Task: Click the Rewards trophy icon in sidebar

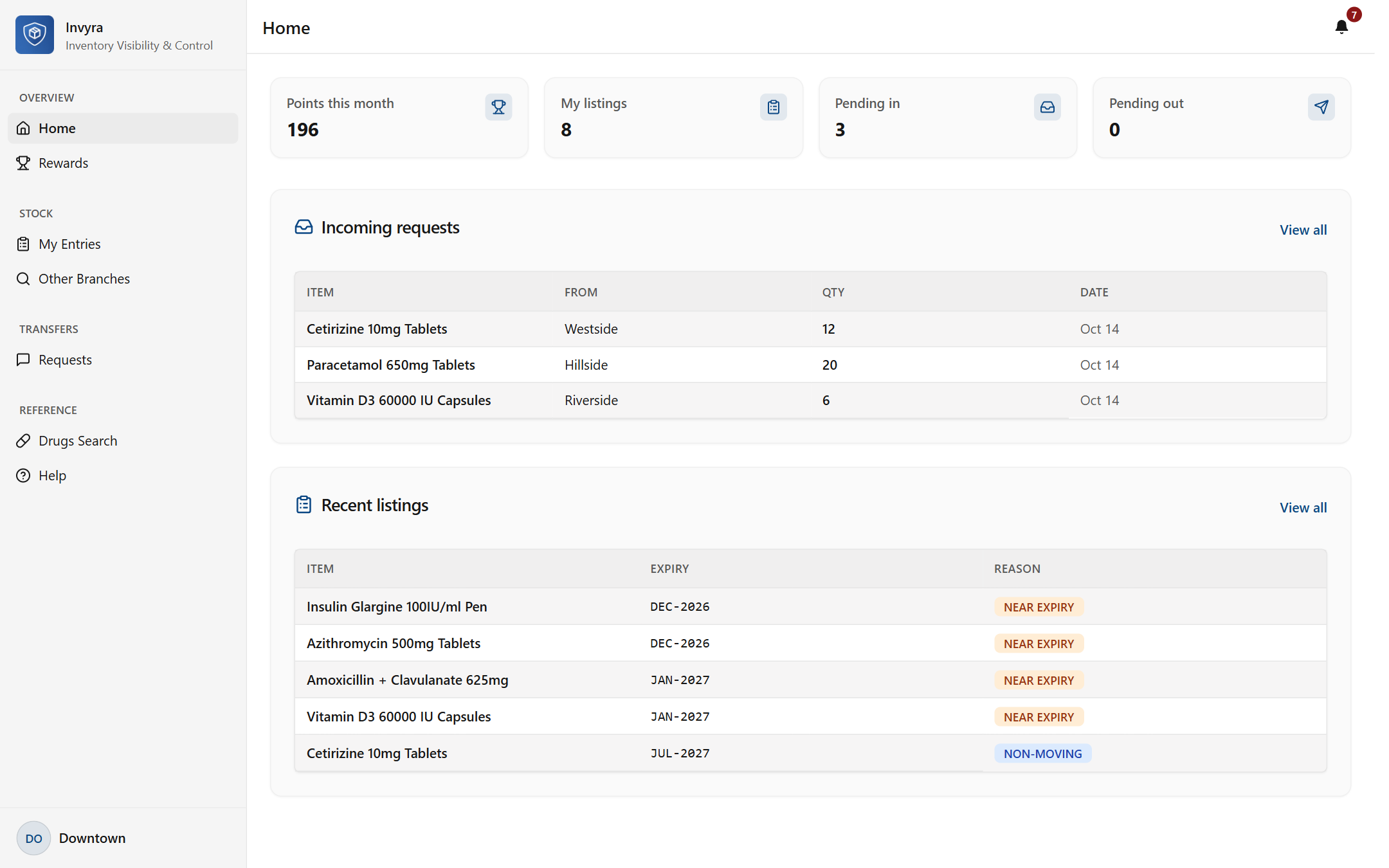Action: click(23, 163)
